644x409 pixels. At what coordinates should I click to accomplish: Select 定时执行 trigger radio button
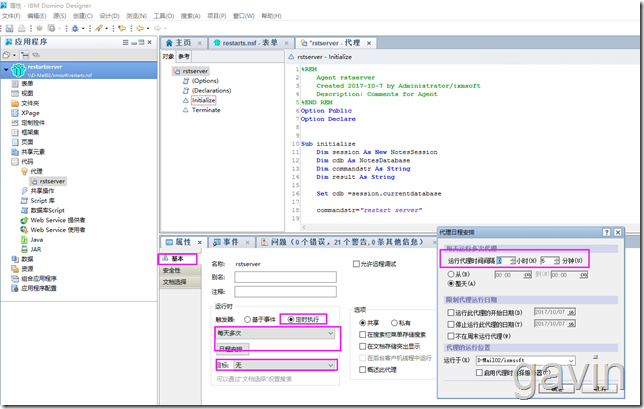tap(291, 319)
